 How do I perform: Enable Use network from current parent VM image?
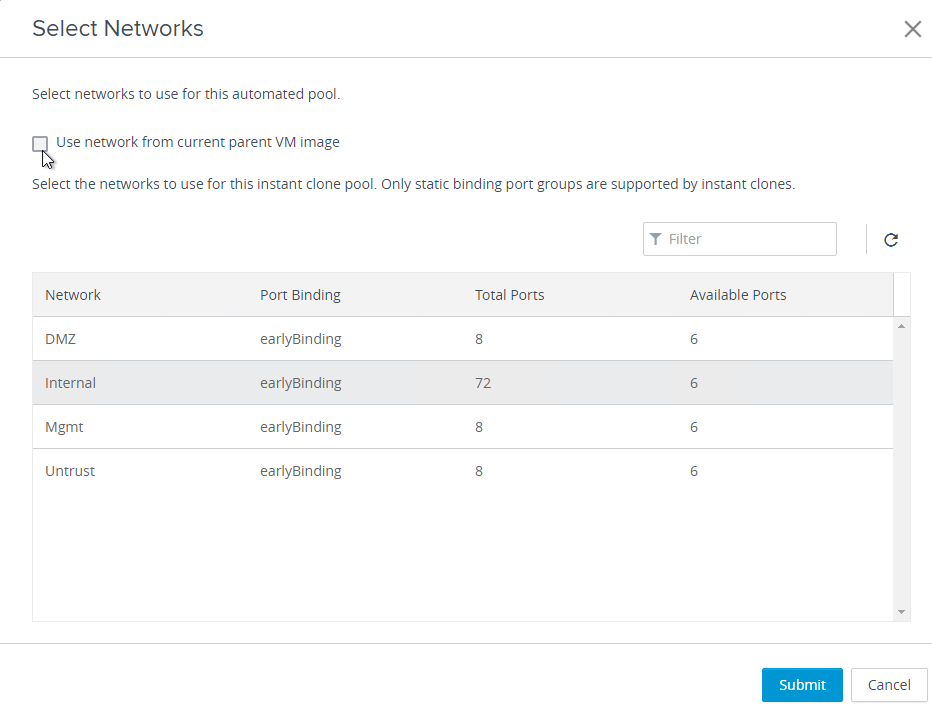(40, 143)
